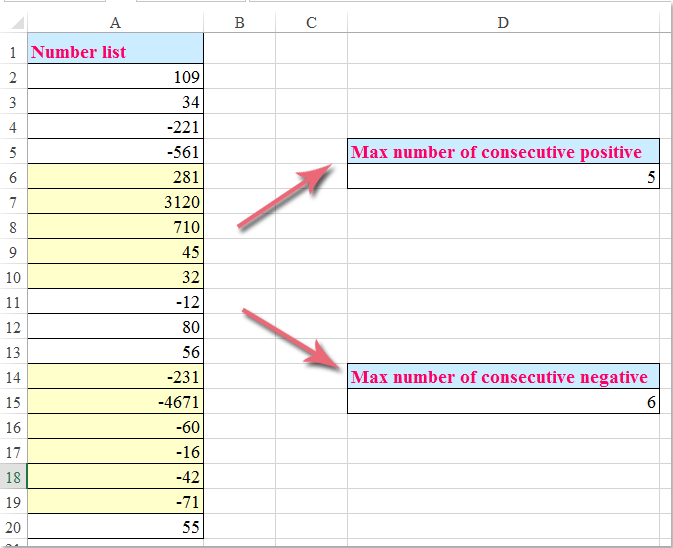Select the result cell showing 6
673x548 pixels.
pos(503,402)
